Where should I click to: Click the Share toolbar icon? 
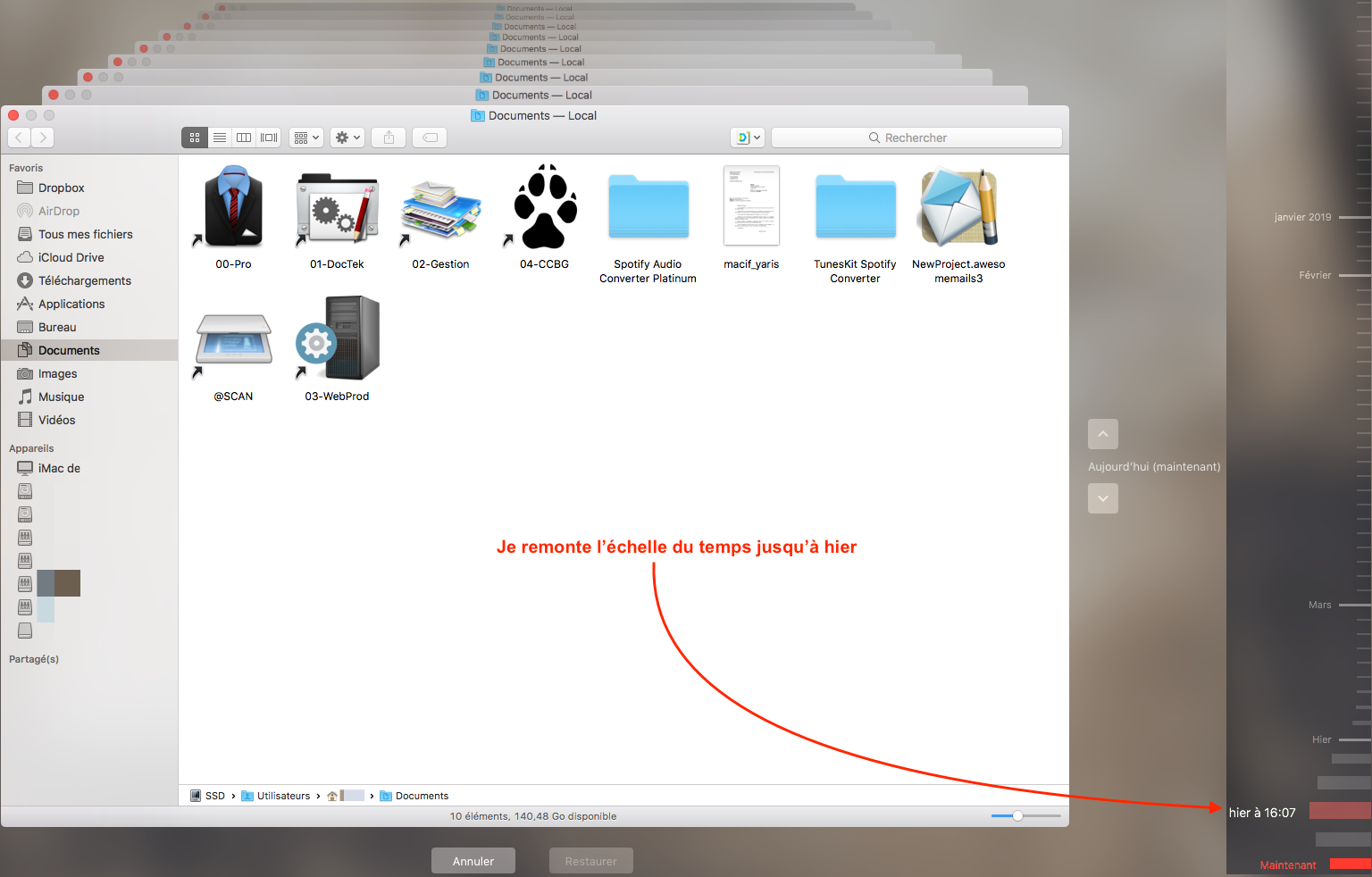pyautogui.click(x=389, y=138)
